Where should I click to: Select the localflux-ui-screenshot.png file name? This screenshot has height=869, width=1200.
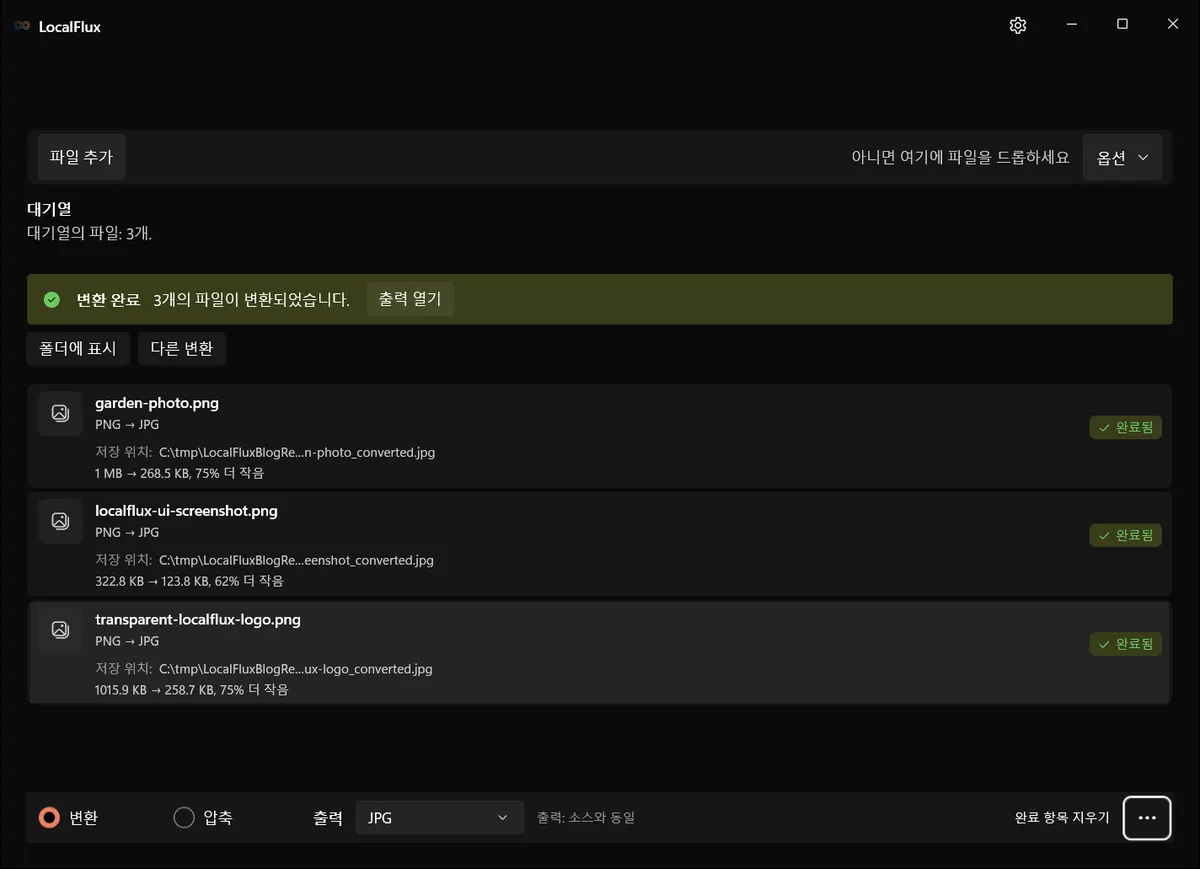point(186,511)
